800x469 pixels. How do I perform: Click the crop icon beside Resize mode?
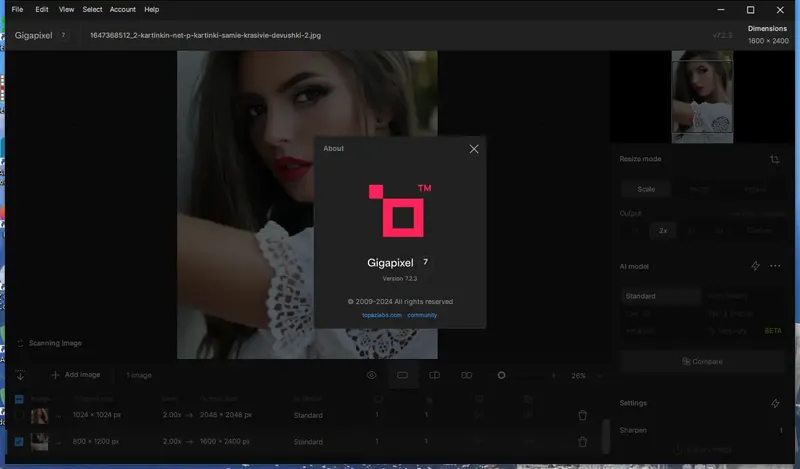coord(774,159)
